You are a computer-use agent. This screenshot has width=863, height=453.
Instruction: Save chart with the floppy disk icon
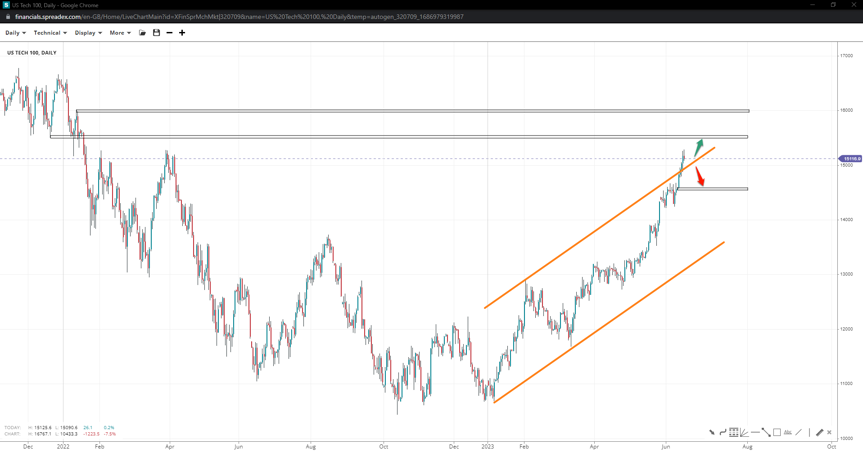tap(156, 33)
